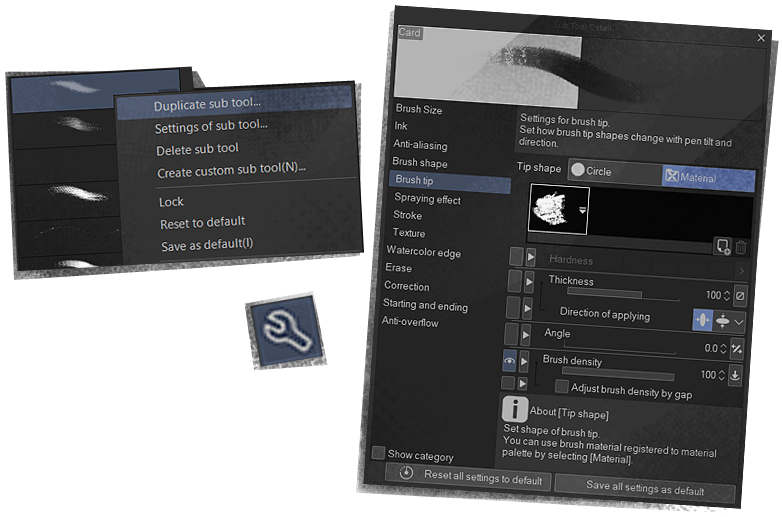Open the Correction category

(x=406, y=286)
